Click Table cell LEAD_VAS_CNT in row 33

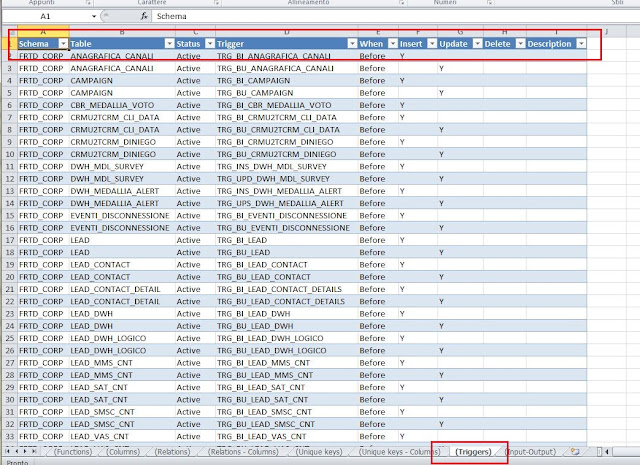122,436
